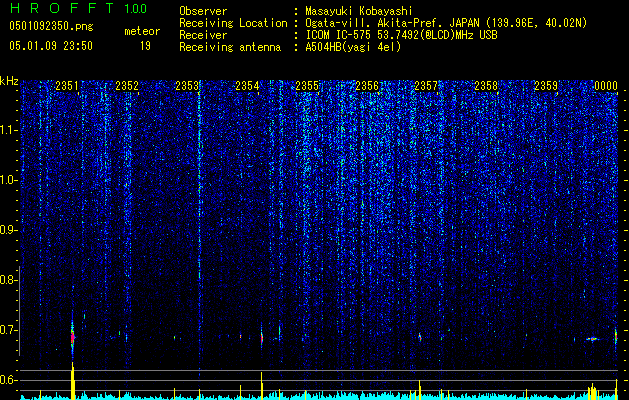Click the kHz axis unit label

9,81
